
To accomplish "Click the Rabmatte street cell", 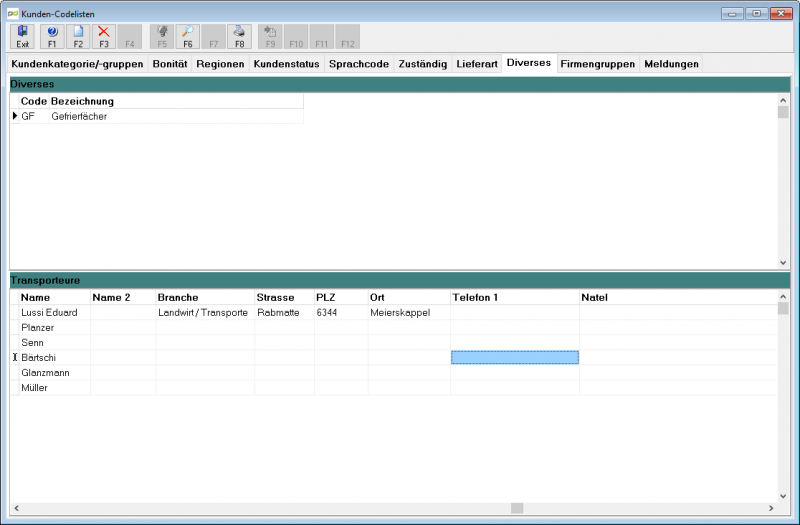I will (x=284, y=313).
